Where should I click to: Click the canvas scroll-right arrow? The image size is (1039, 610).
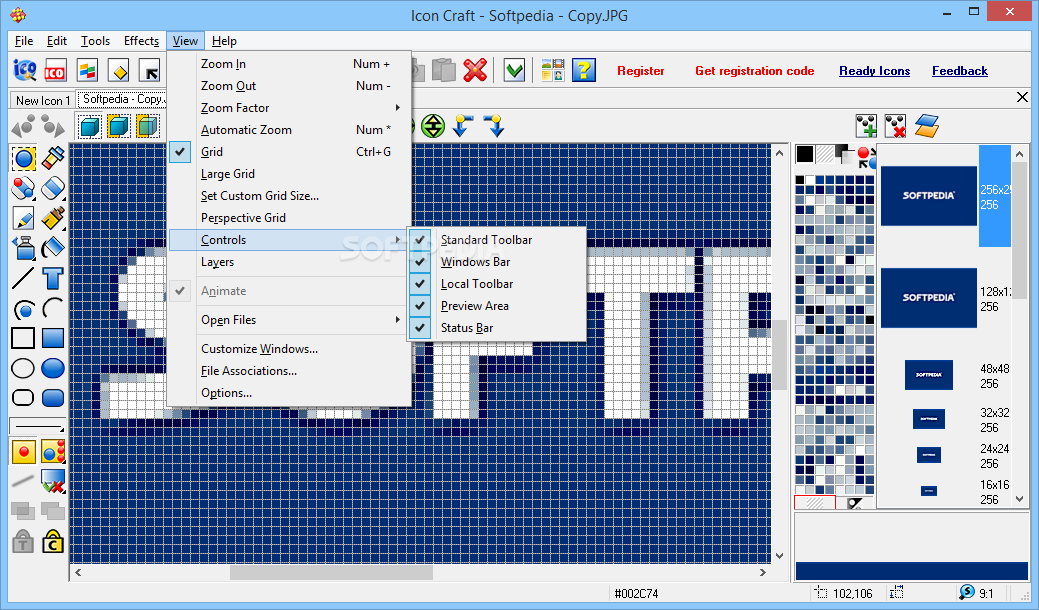pos(763,572)
